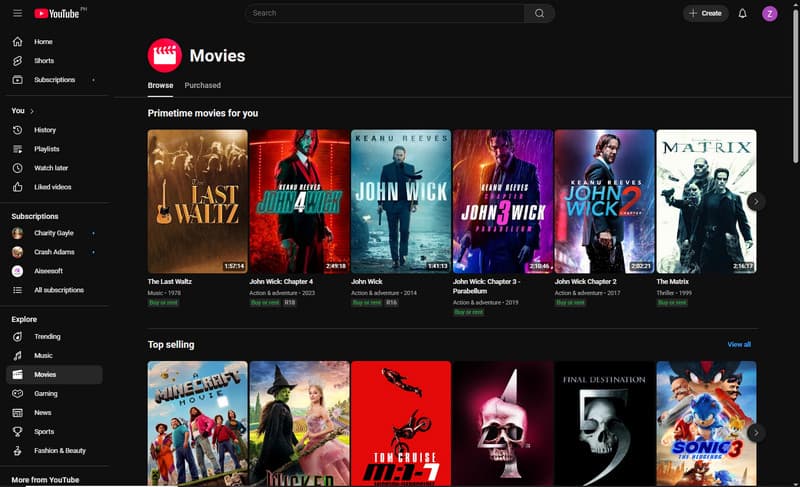800x487 pixels.
Task: Click the YouTube logo
Action: coord(57,13)
